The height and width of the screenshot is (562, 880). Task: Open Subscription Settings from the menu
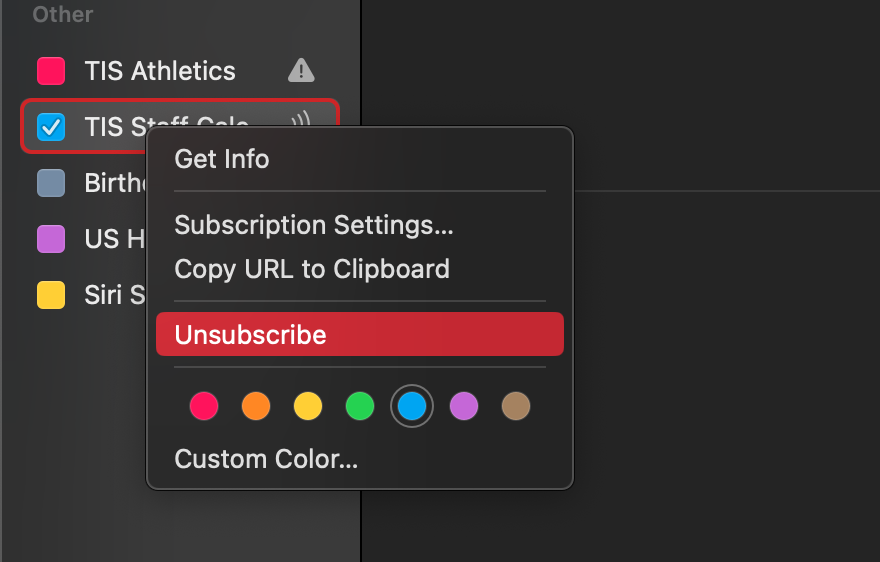[x=314, y=225]
